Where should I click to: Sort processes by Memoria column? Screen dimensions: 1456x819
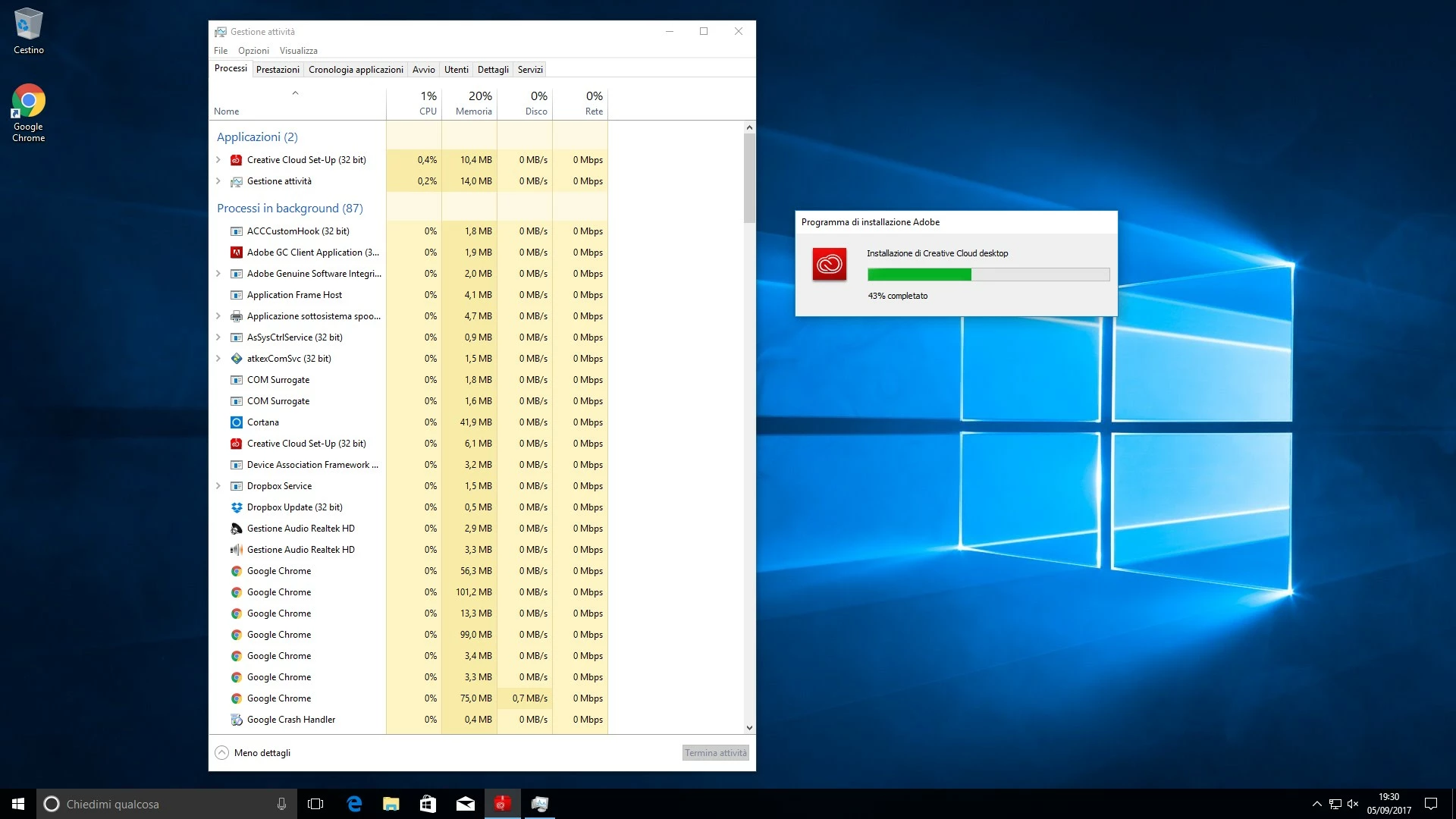(473, 103)
